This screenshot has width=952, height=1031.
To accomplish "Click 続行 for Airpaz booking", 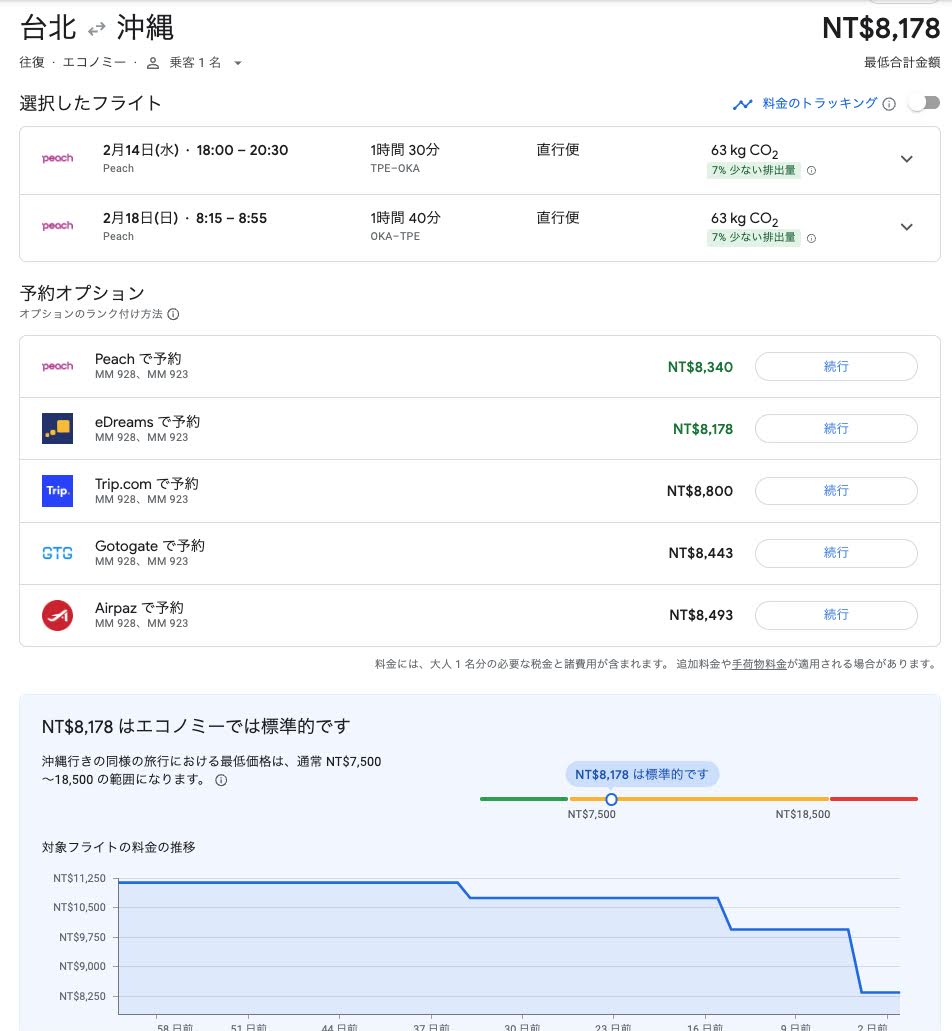I will (x=835, y=615).
